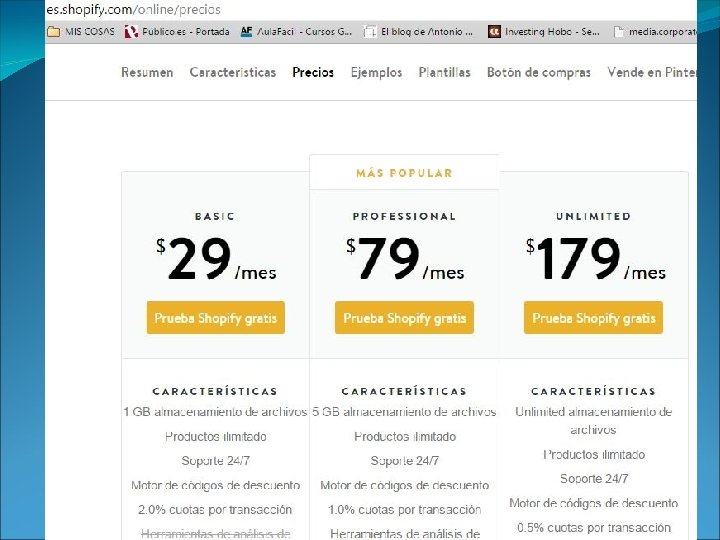Go to the Ejemplos navigation tab
Screen dimensions: 720x540
(376, 72)
